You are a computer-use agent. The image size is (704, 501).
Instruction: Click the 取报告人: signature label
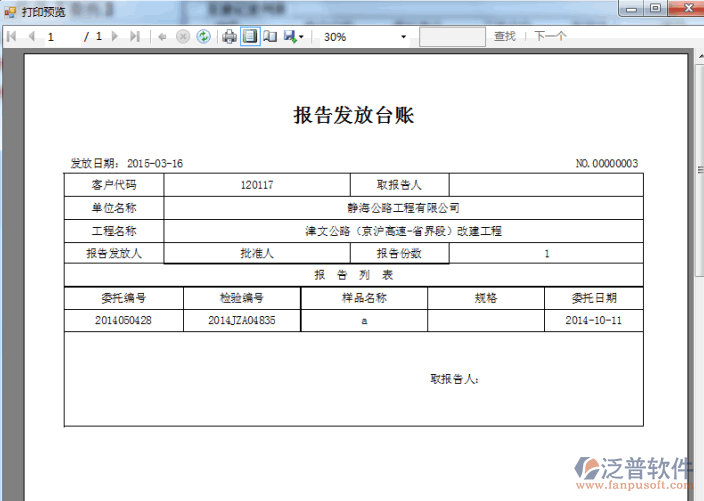click(454, 379)
